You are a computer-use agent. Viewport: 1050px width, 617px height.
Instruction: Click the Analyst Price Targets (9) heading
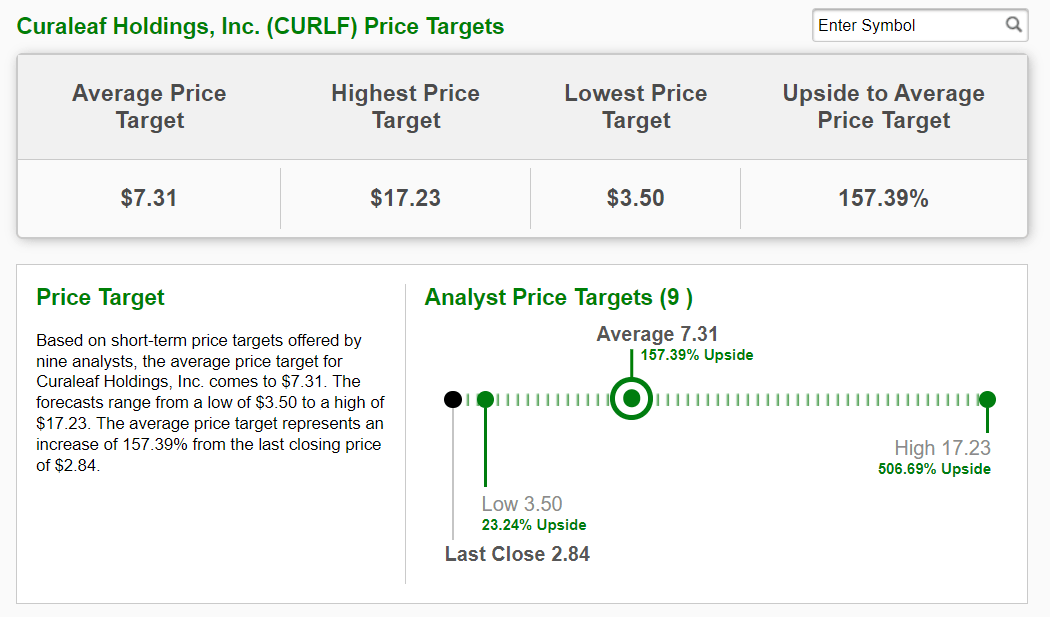pos(560,297)
